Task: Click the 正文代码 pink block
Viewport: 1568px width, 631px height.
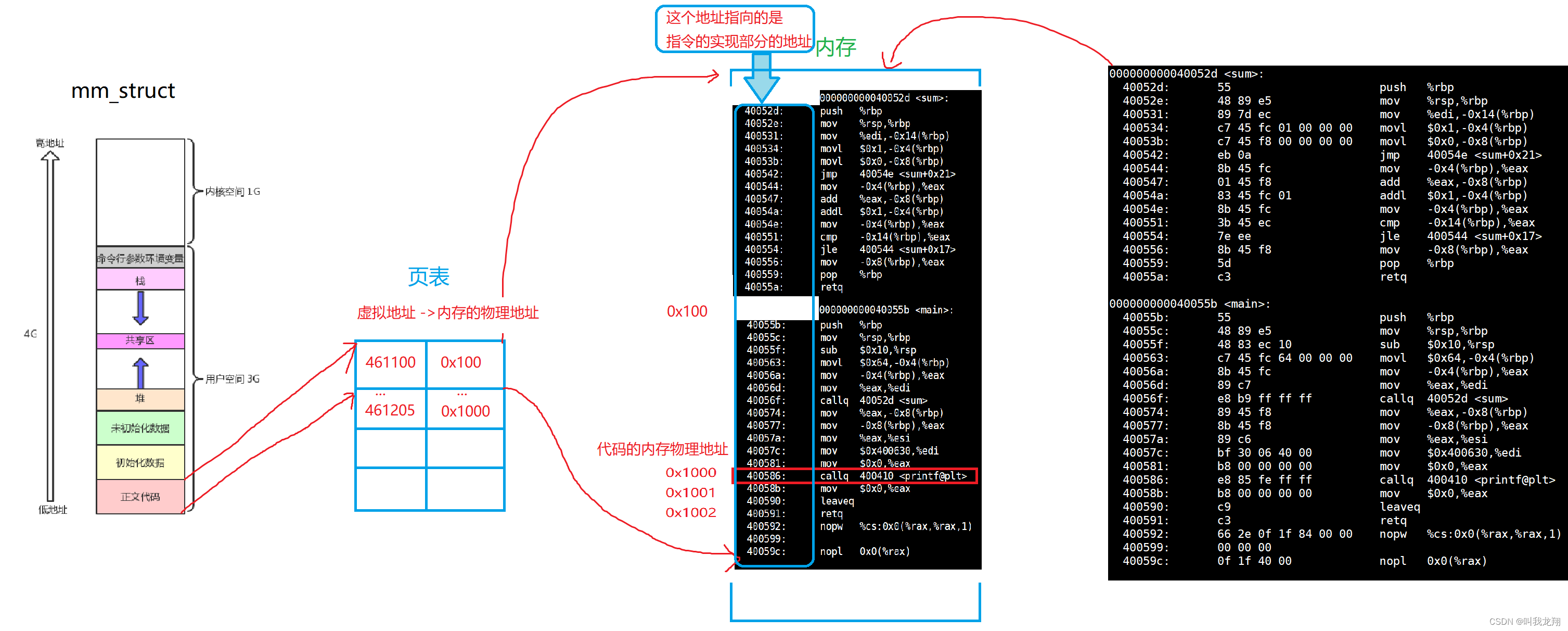Action: click(x=140, y=496)
